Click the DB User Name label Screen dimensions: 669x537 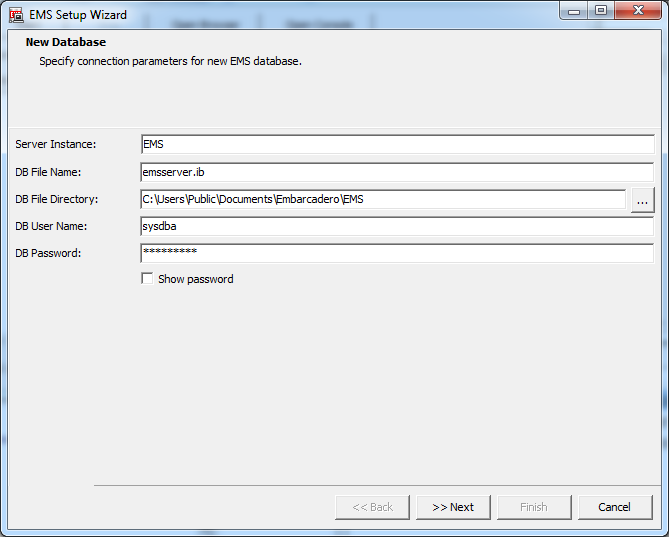51,226
